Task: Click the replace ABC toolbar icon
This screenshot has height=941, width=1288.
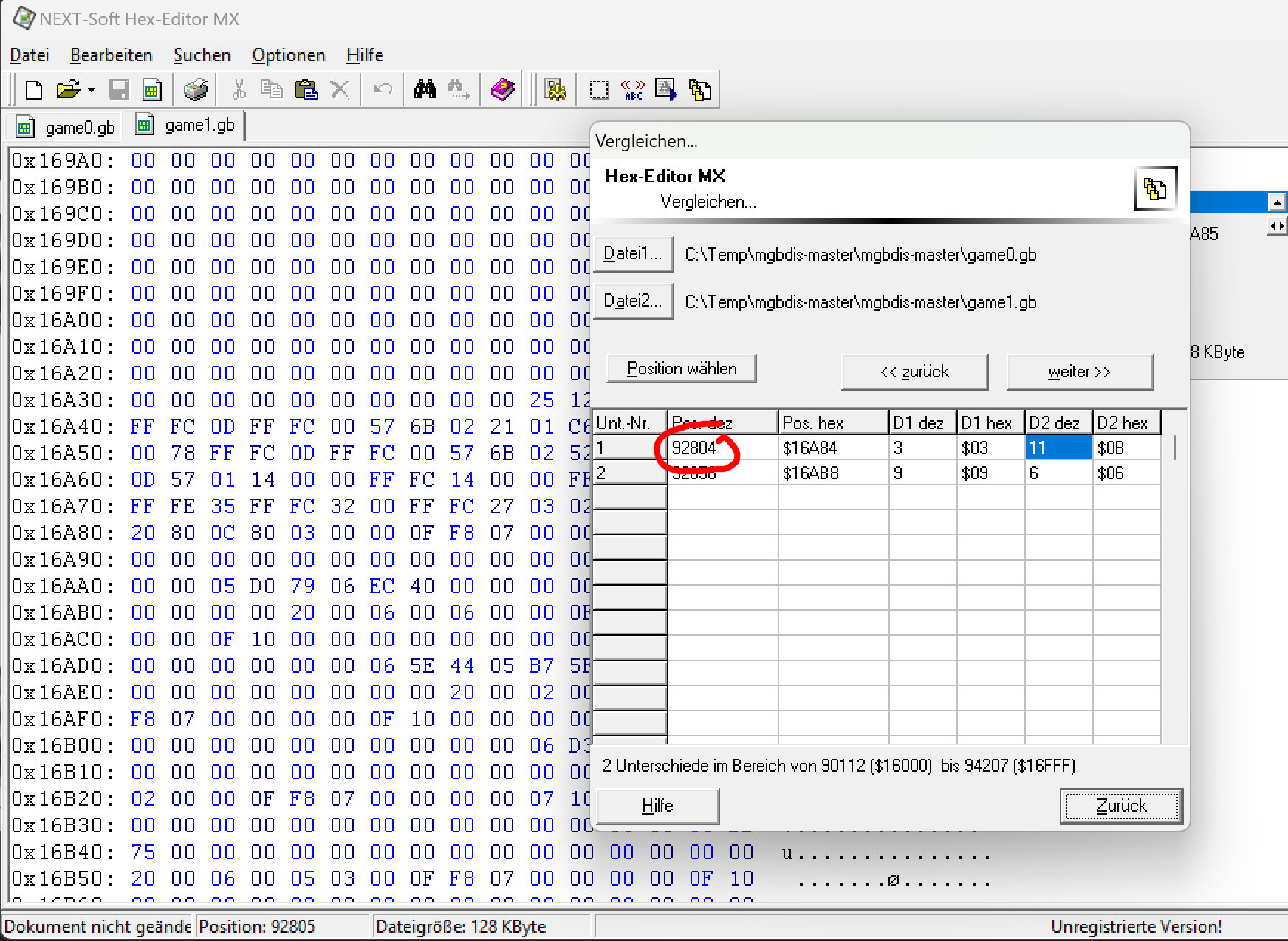Action: coord(633,90)
